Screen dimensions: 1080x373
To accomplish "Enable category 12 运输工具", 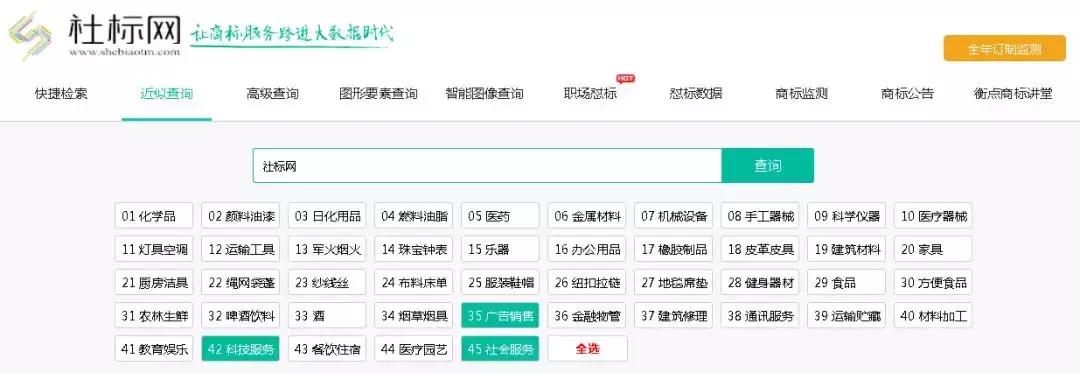I will [240, 249].
